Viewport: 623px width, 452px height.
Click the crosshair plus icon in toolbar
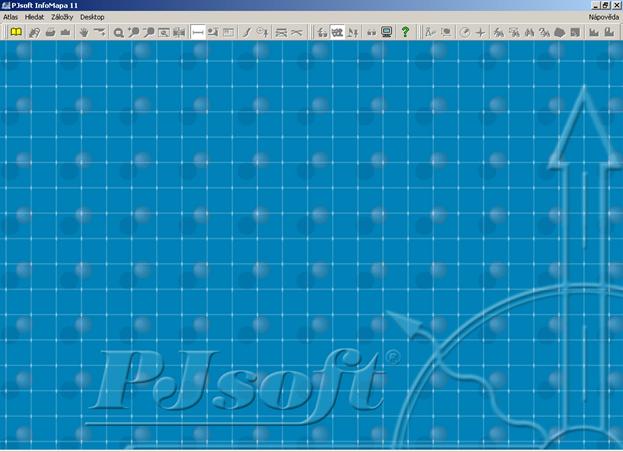pos(481,32)
